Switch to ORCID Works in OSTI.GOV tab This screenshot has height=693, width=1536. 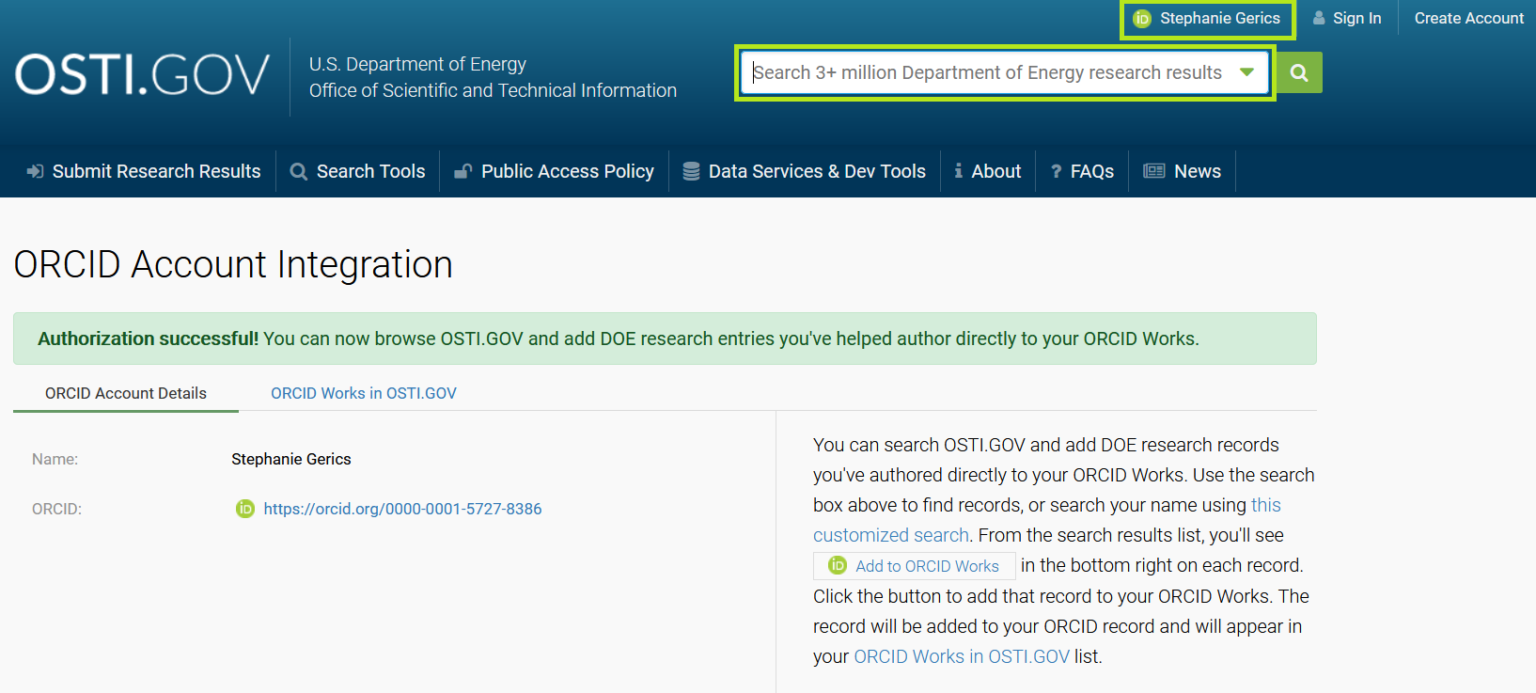(364, 393)
